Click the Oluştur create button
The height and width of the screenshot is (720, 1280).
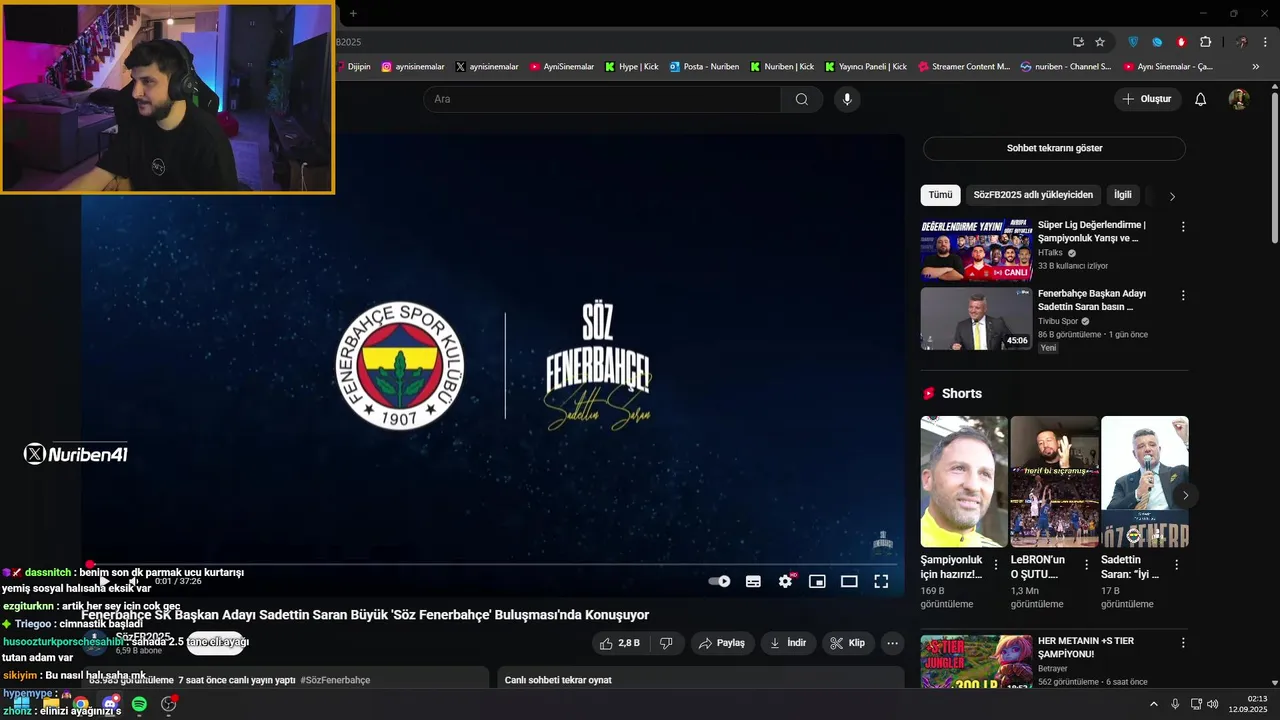[1148, 99]
